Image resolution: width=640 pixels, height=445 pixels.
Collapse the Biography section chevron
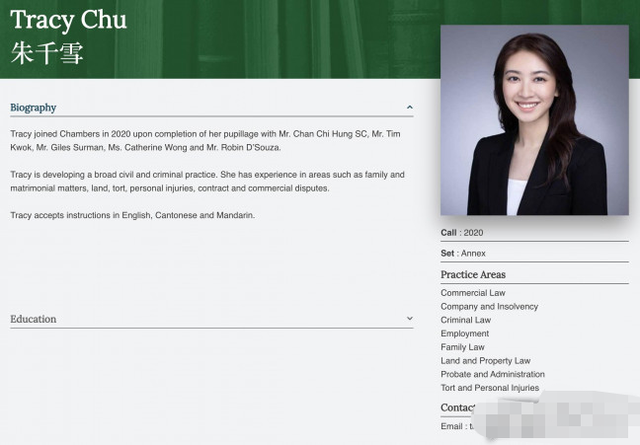click(409, 107)
